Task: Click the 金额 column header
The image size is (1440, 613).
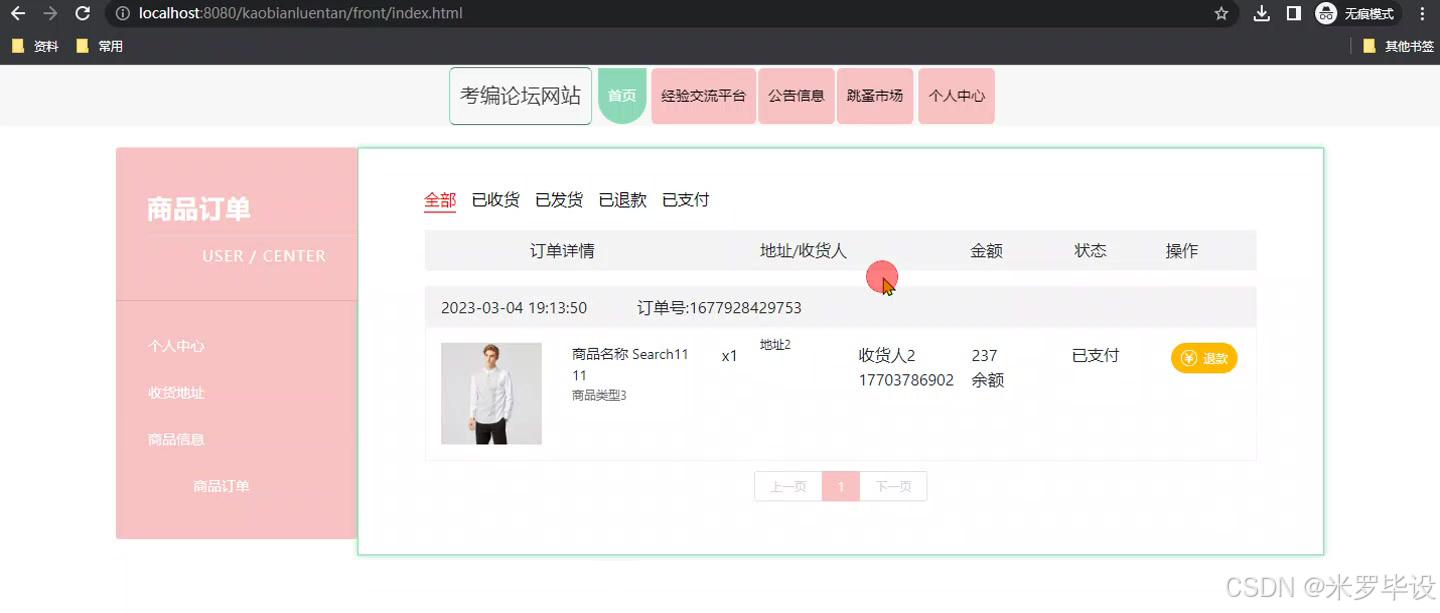Action: pos(986,251)
